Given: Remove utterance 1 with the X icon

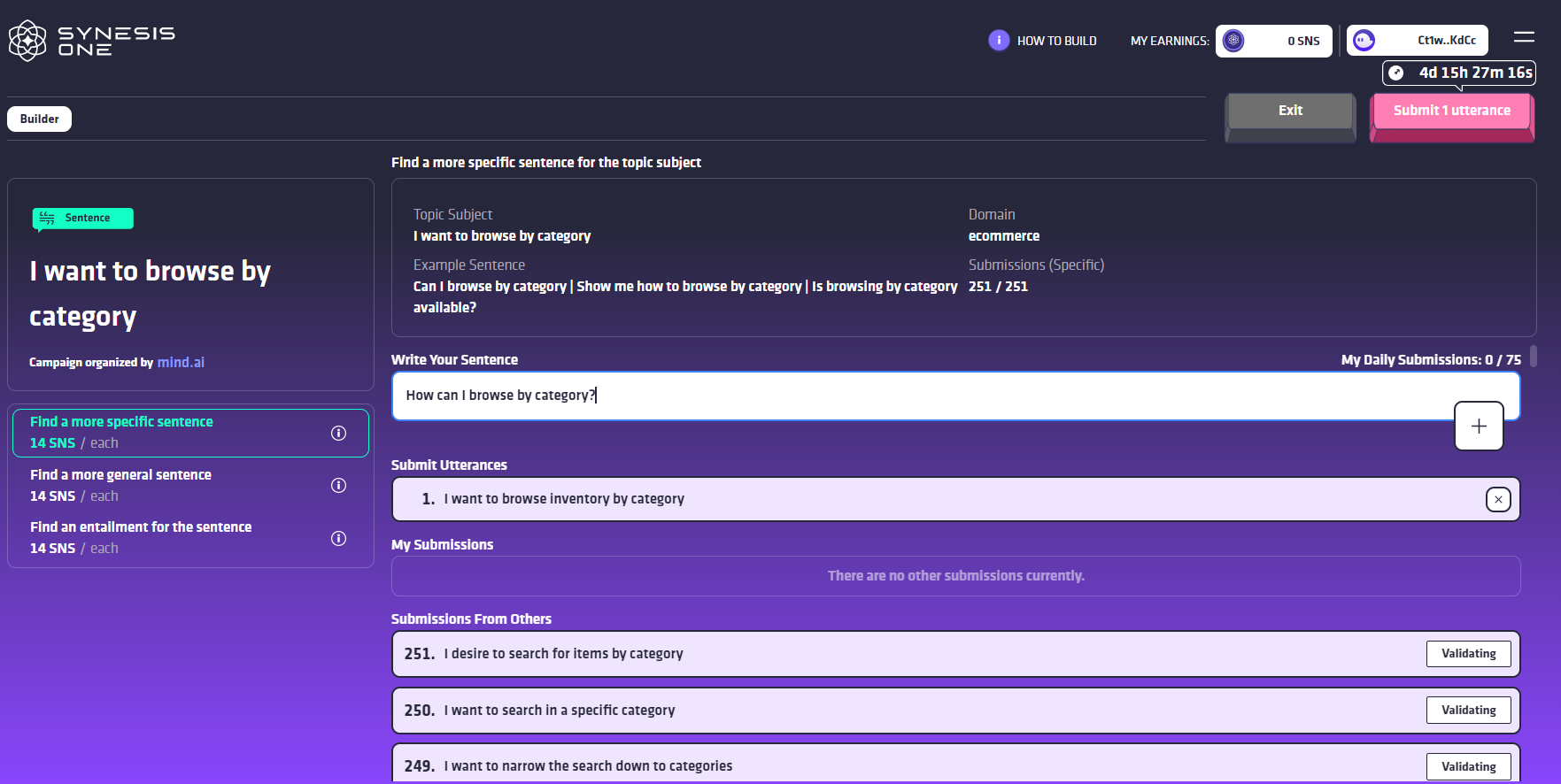Looking at the screenshot, I should pyautogui.click(x=1498, y=500).
